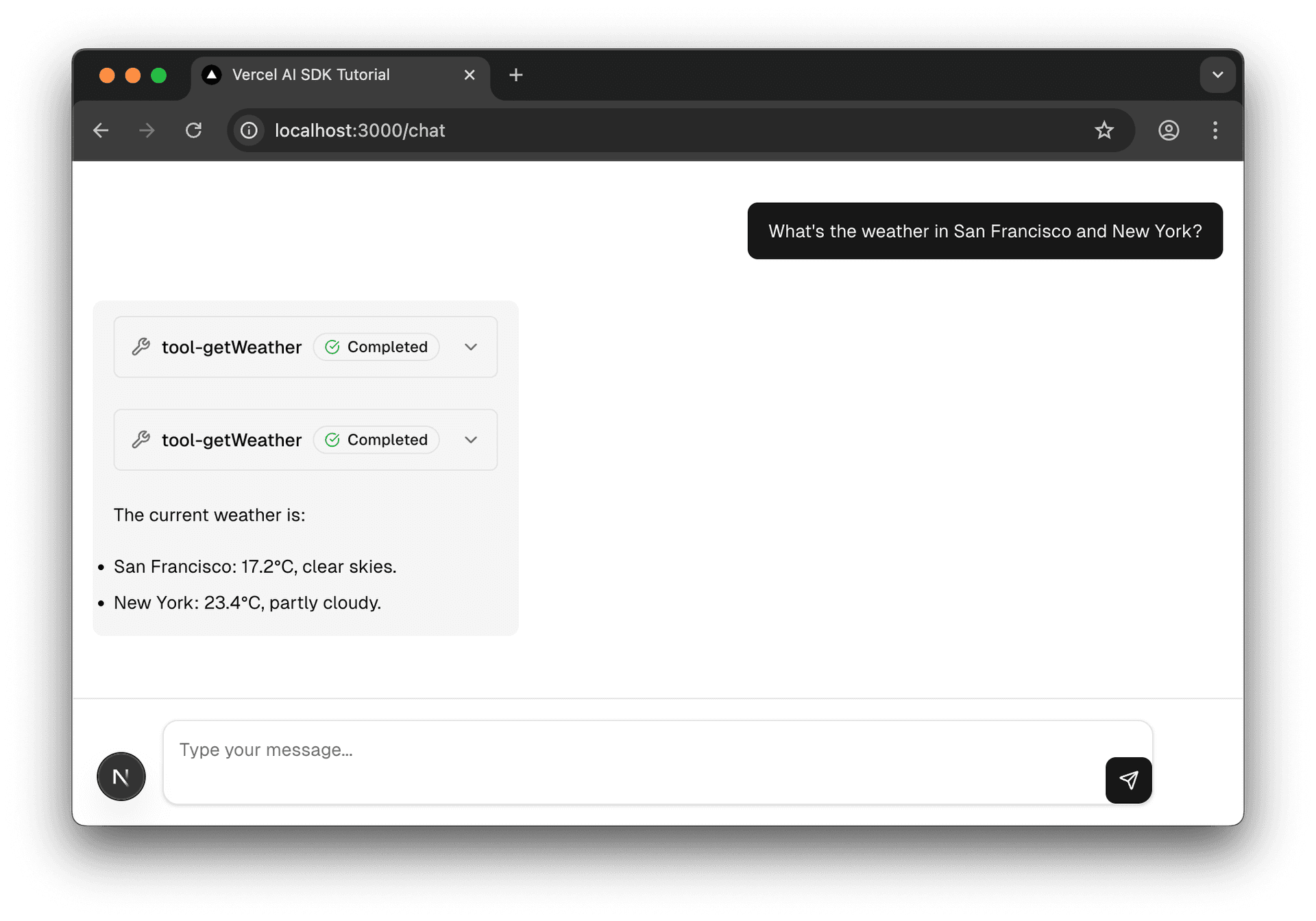The image size is (1316, 921).
Task: Click the wrench icon on second tool card
Action: pyautogui.click(x=141, y=440)
